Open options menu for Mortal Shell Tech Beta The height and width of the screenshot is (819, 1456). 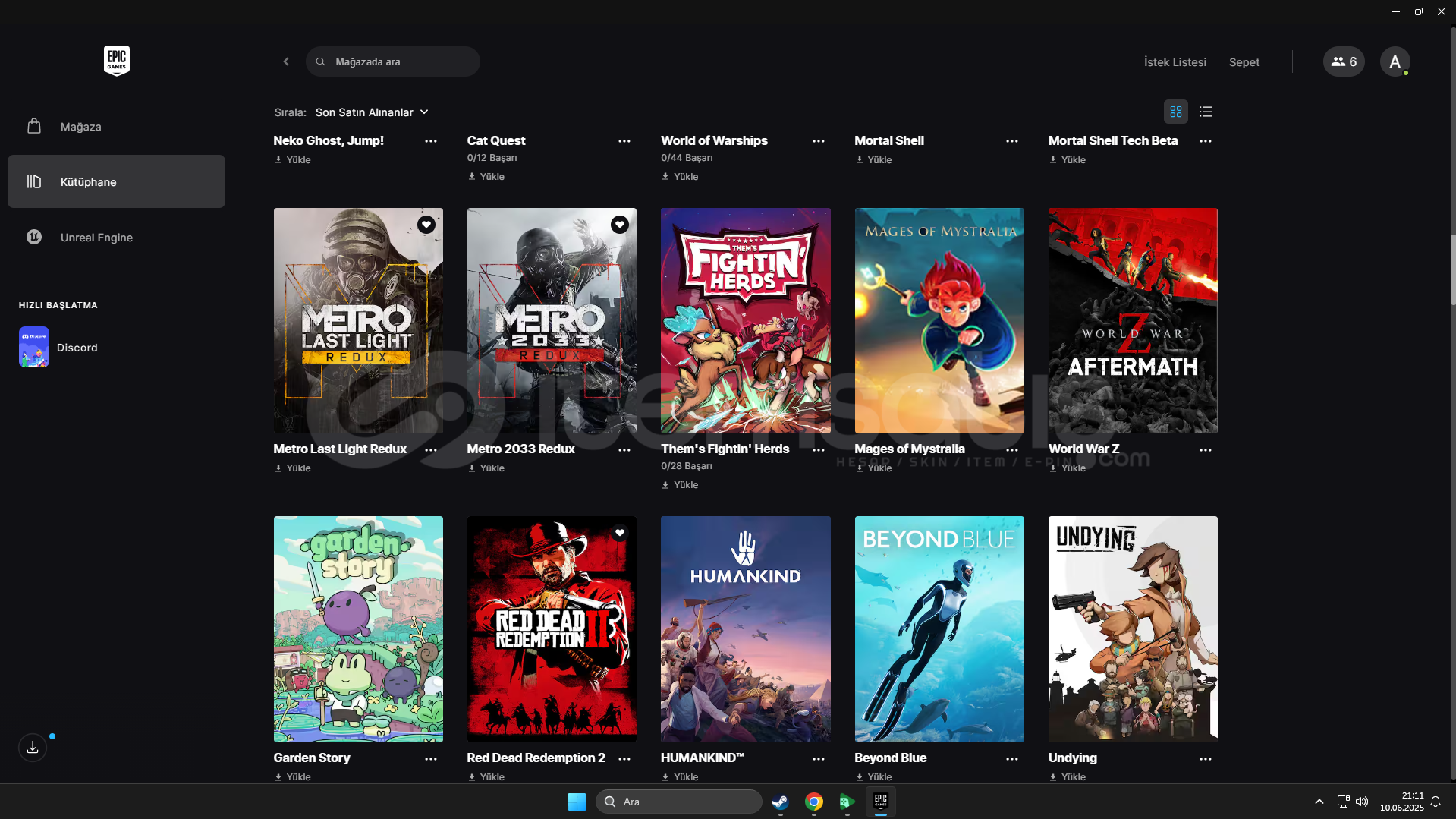point(1206,141)
